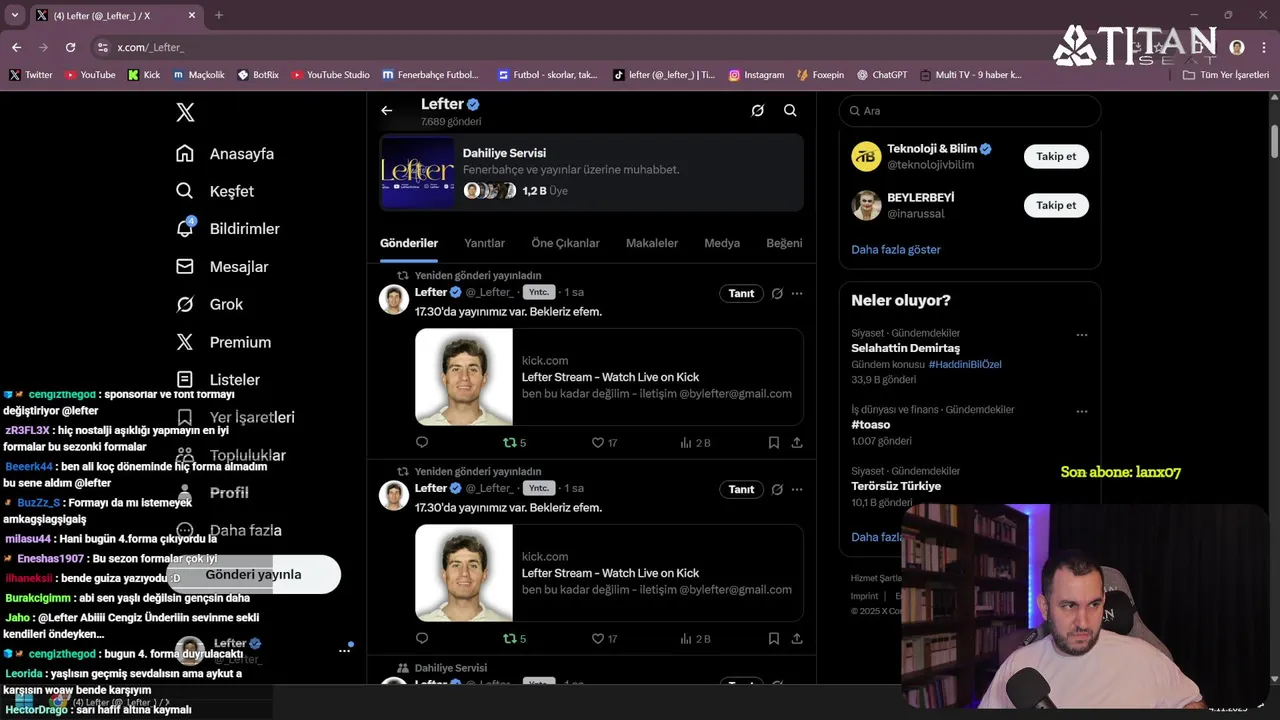Click Daha fazla göster under suggestions

896,249
